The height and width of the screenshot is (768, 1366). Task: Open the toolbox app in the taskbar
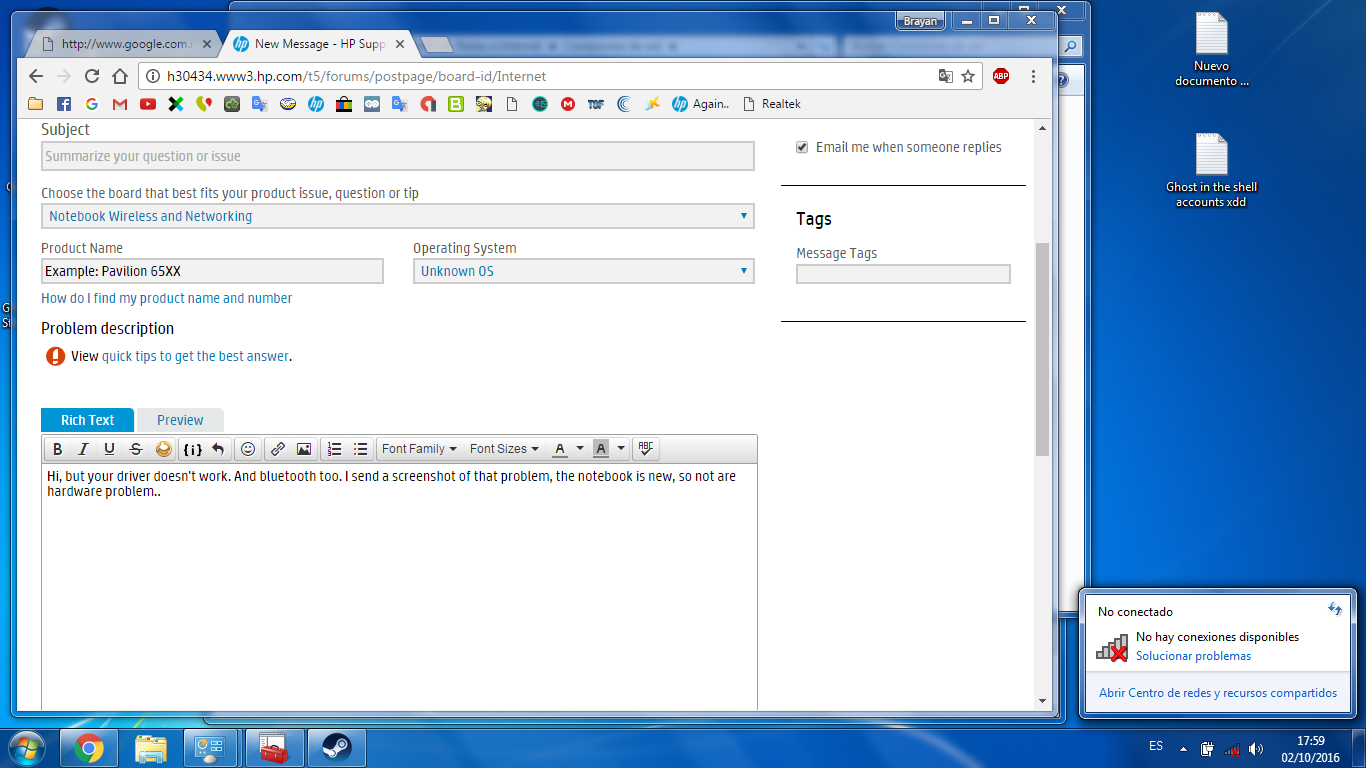pos(274,748)
